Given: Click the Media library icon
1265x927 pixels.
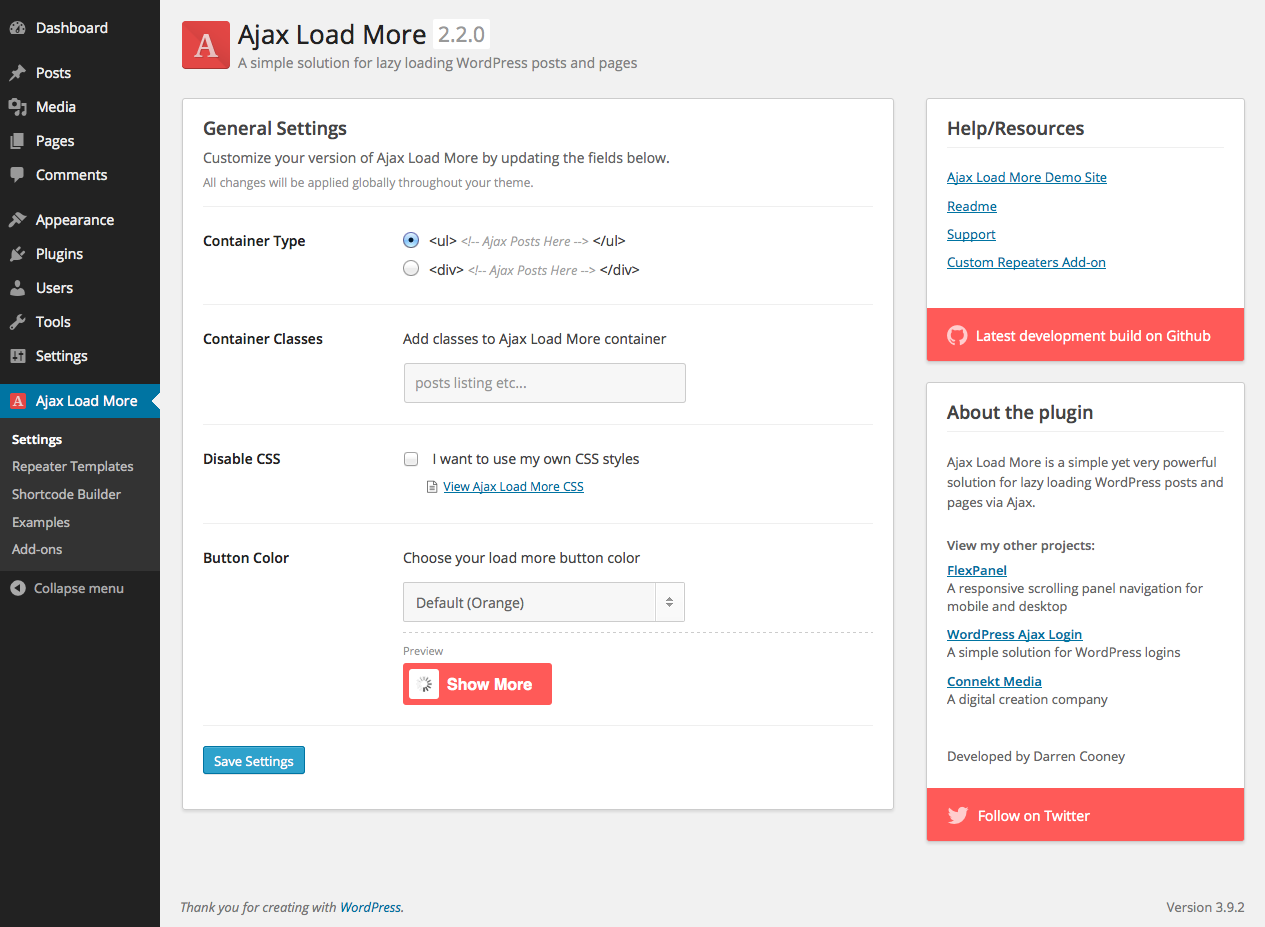Looking at the screenshot, I should click(x=17, y=107).
